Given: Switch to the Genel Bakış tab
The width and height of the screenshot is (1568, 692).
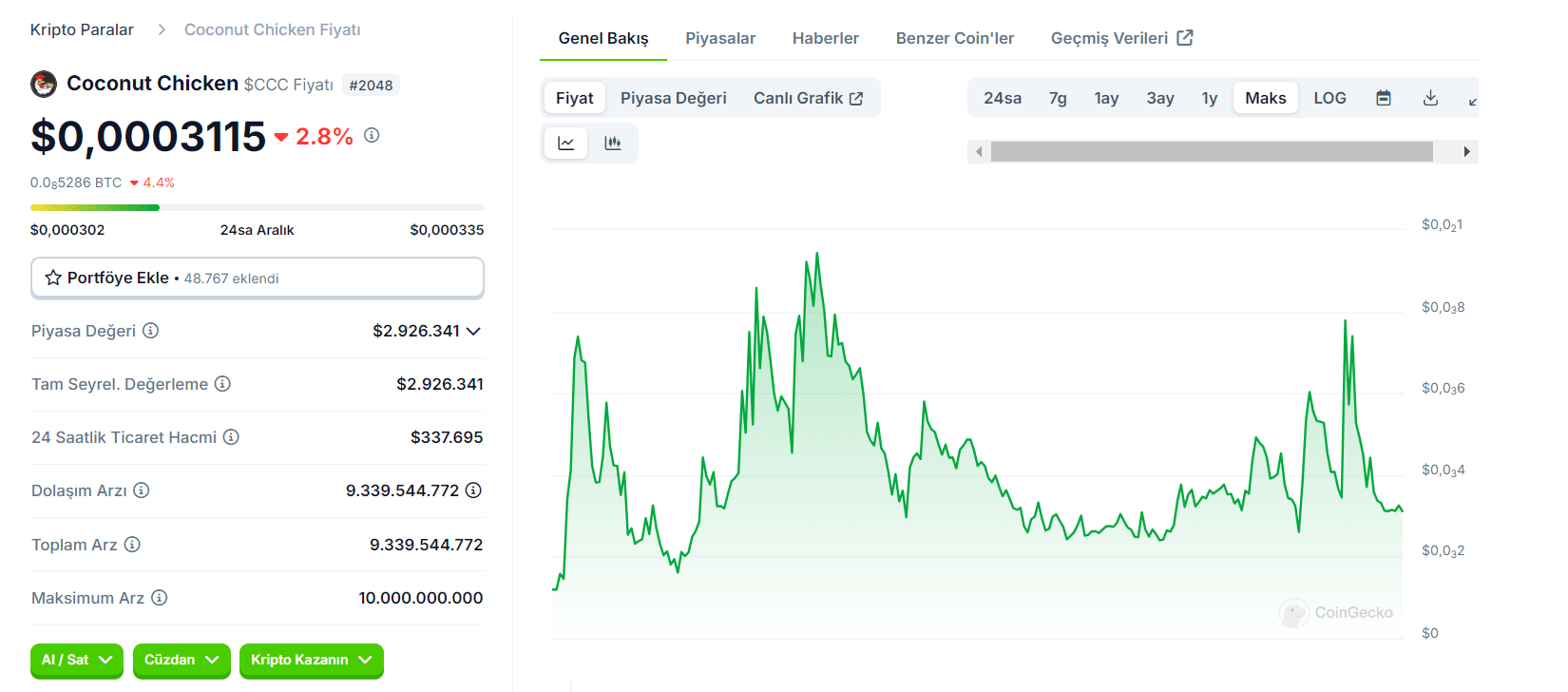Looking at the screenshot, I should [x=603, y=38].
